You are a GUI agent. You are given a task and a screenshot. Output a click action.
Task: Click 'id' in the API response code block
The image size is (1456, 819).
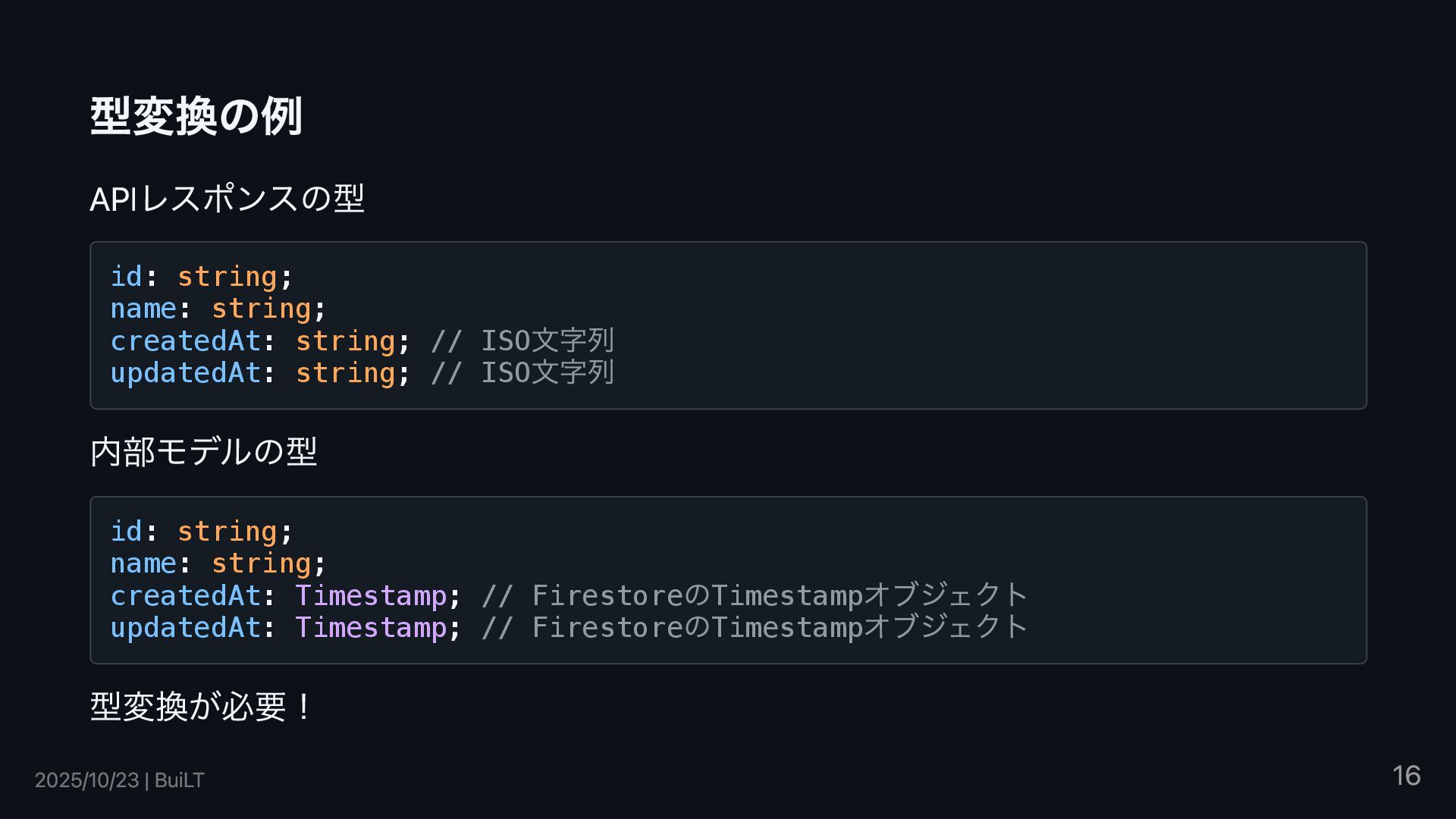[126, 277]
